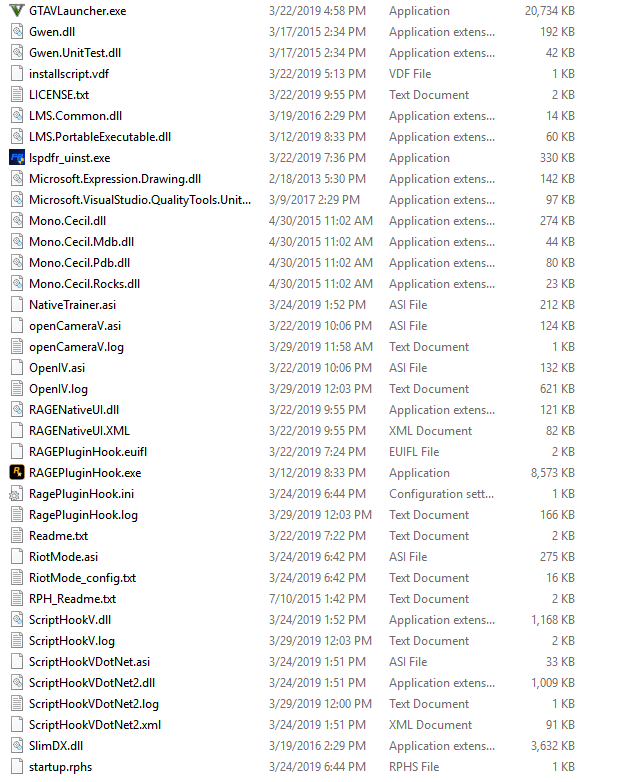This screenshot has width=630, height=782.
Task: Select LMS.PortableExecutable.dll in the list
Action: click(x=100, y=137)
